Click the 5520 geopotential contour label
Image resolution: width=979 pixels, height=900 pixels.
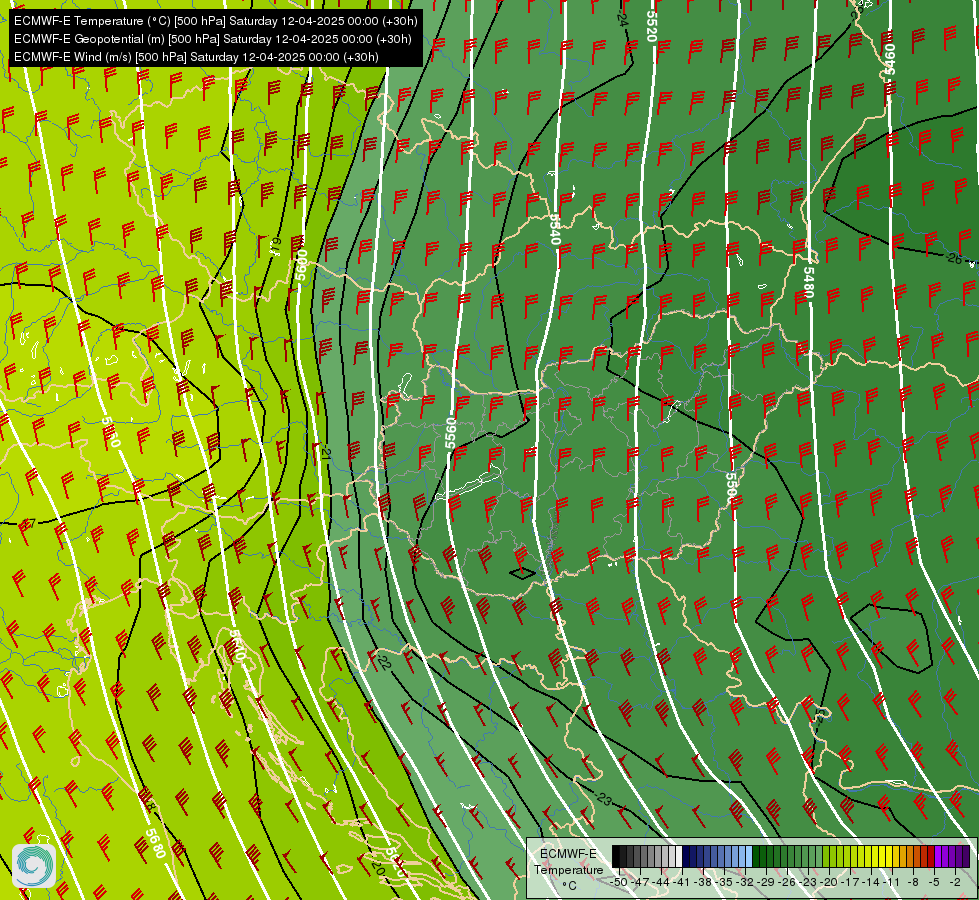pos(652,26)
